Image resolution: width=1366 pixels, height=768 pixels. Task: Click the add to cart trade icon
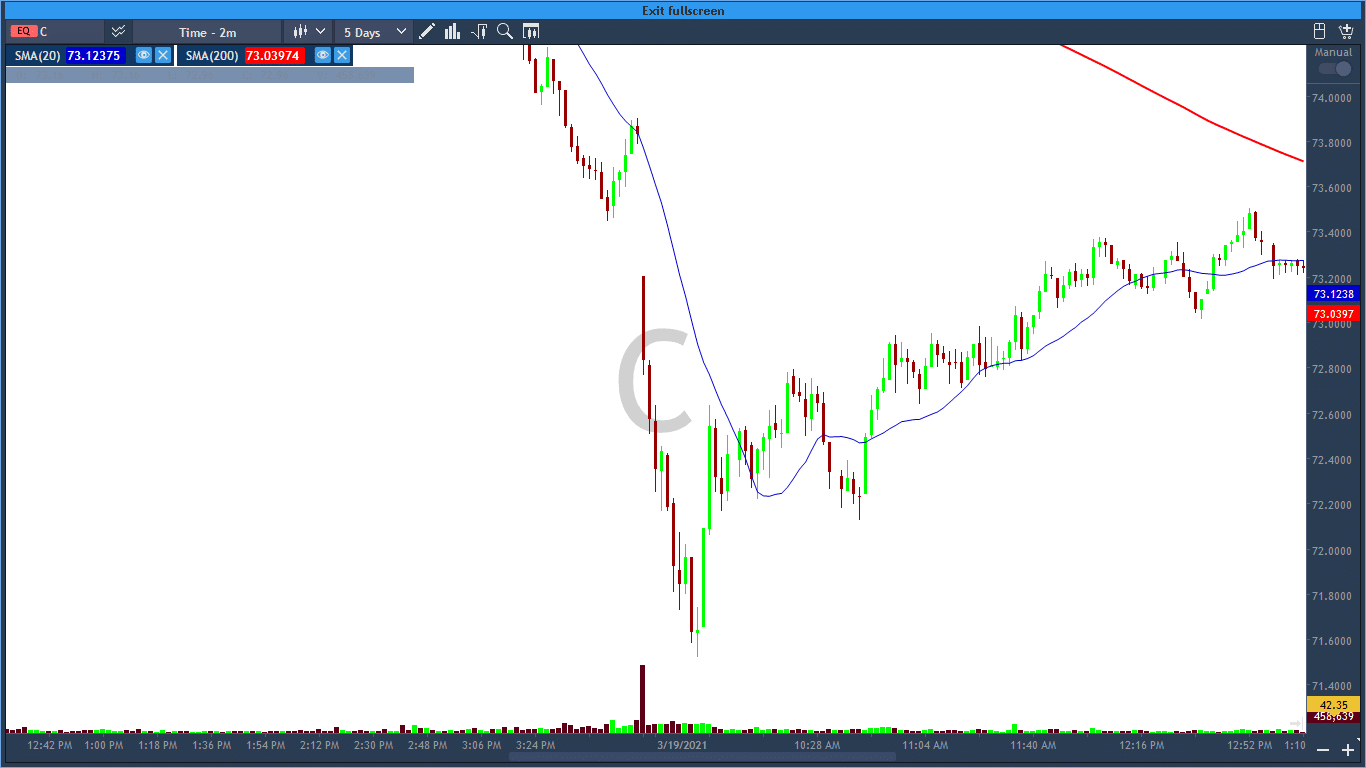point(1346,32)
